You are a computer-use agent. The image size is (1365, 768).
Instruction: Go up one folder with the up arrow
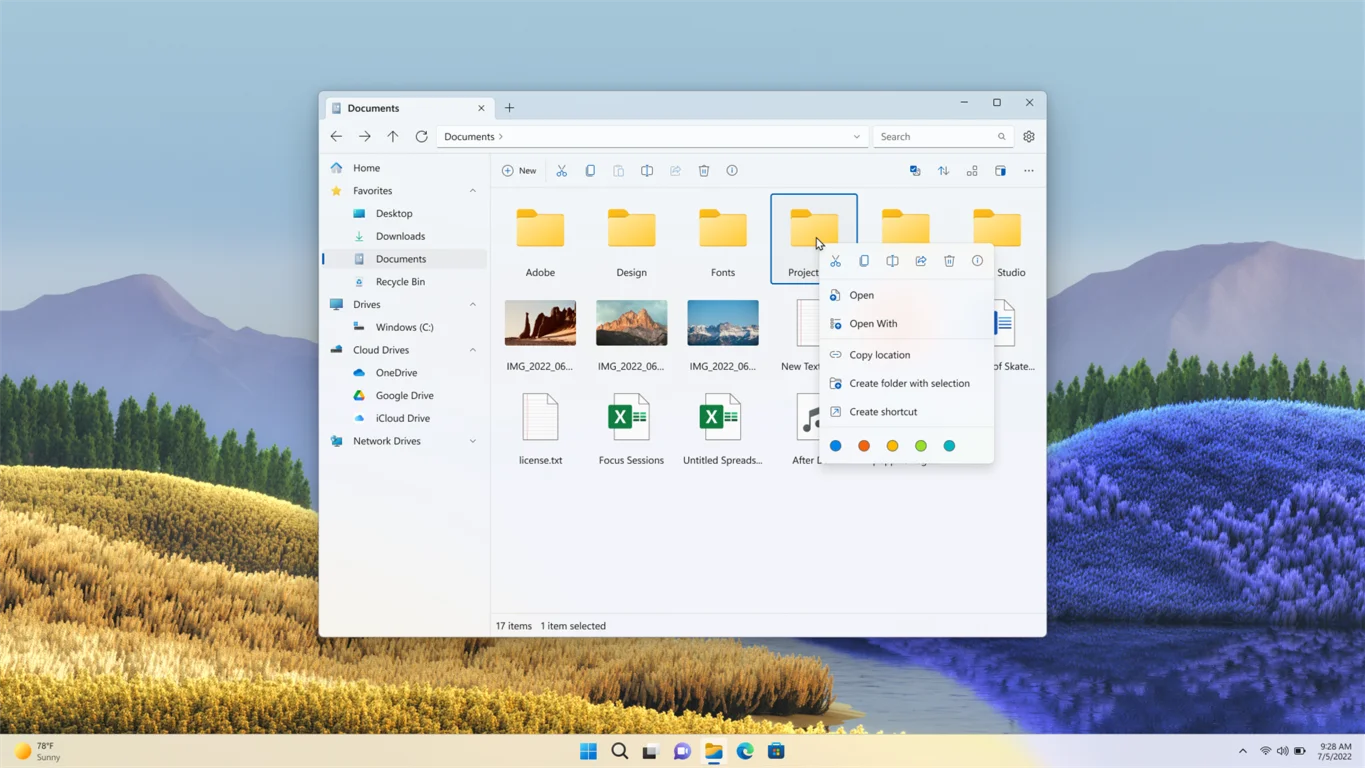pos(393,137)
